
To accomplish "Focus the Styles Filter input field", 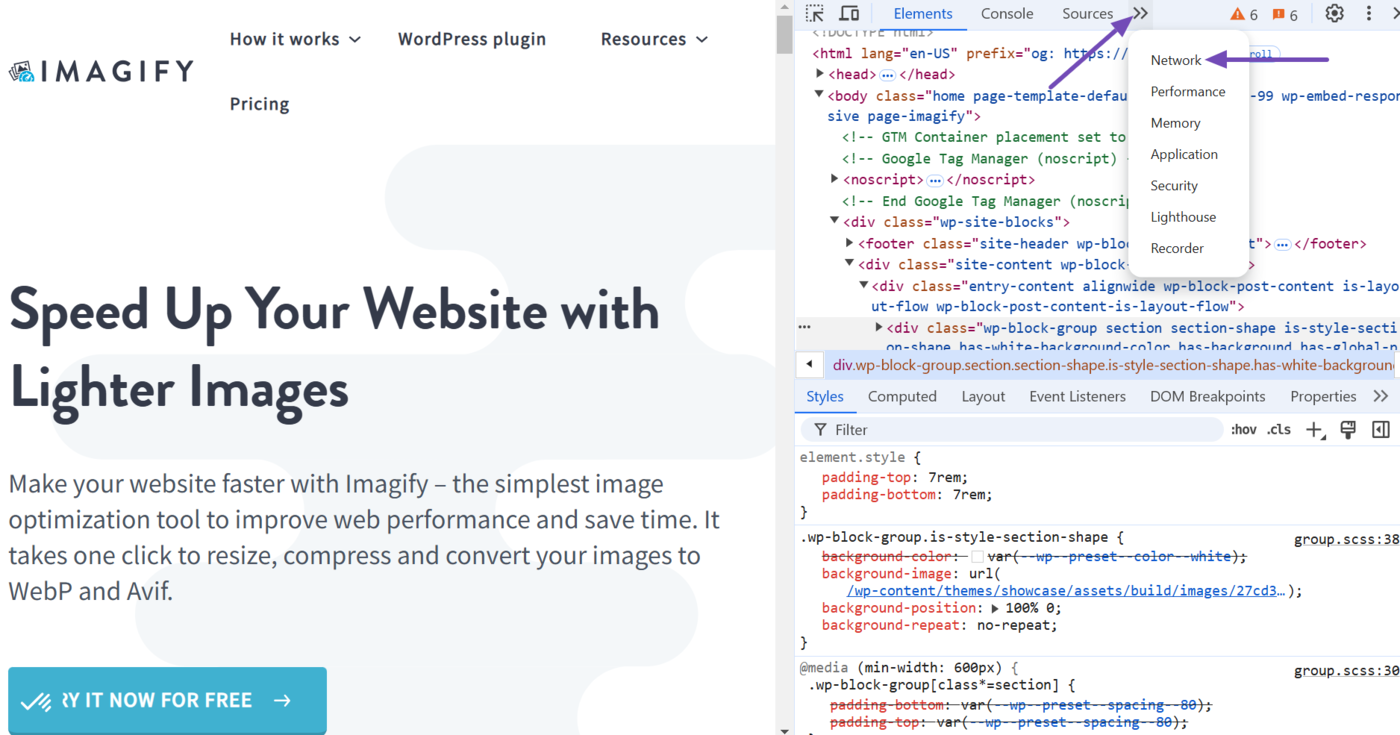I will [x=1012, y=430].
